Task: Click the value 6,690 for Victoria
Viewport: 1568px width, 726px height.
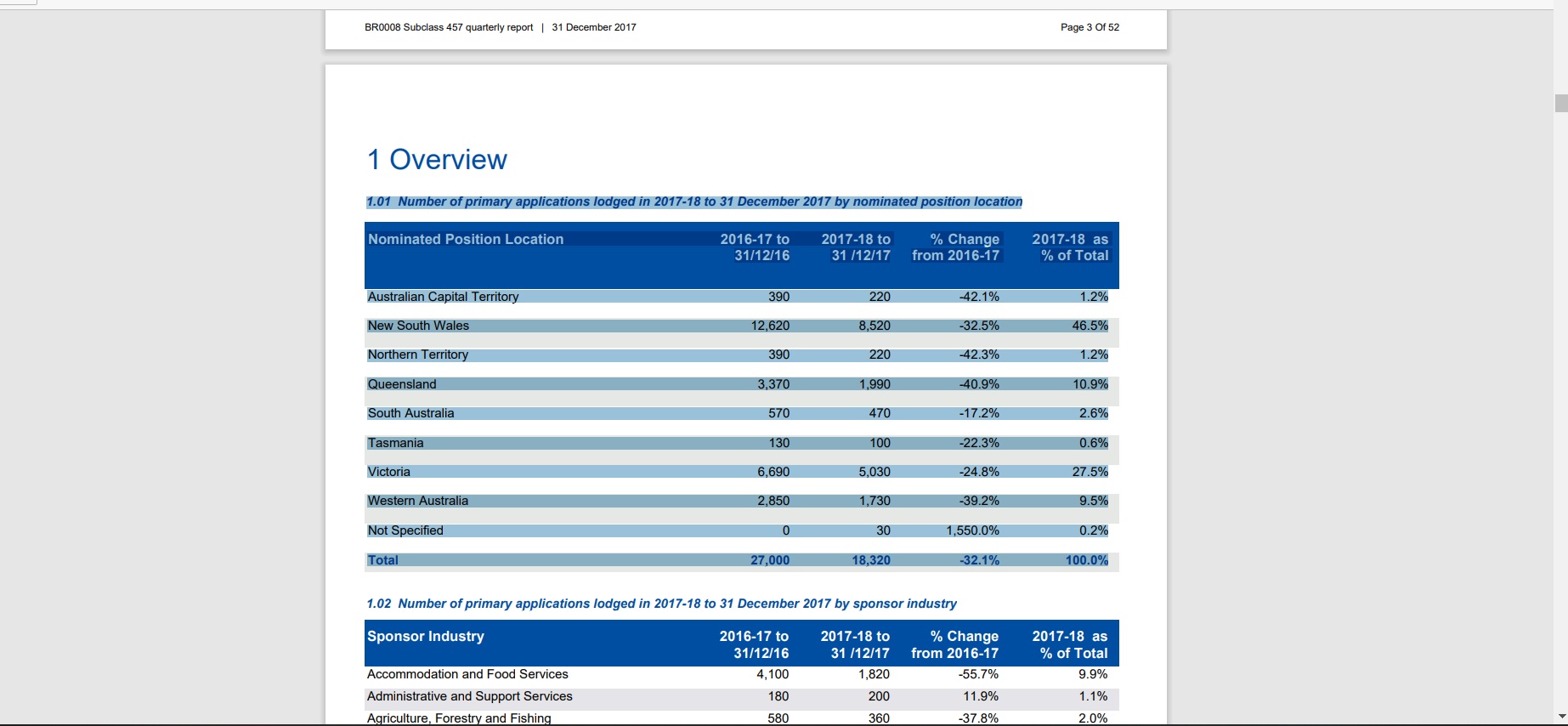Action: [x=773, y=472]
